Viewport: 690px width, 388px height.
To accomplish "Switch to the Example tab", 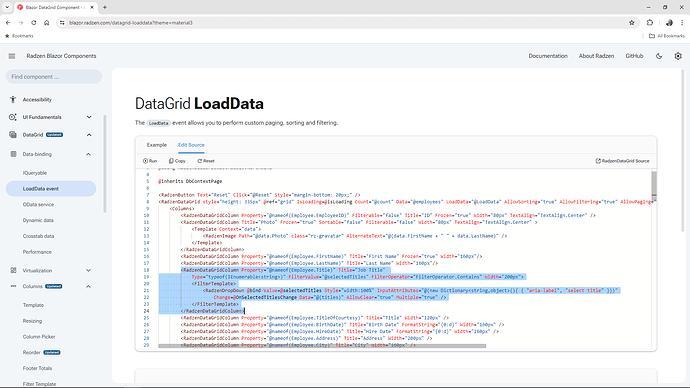I will pyautogui.click(x=157, y=145).
